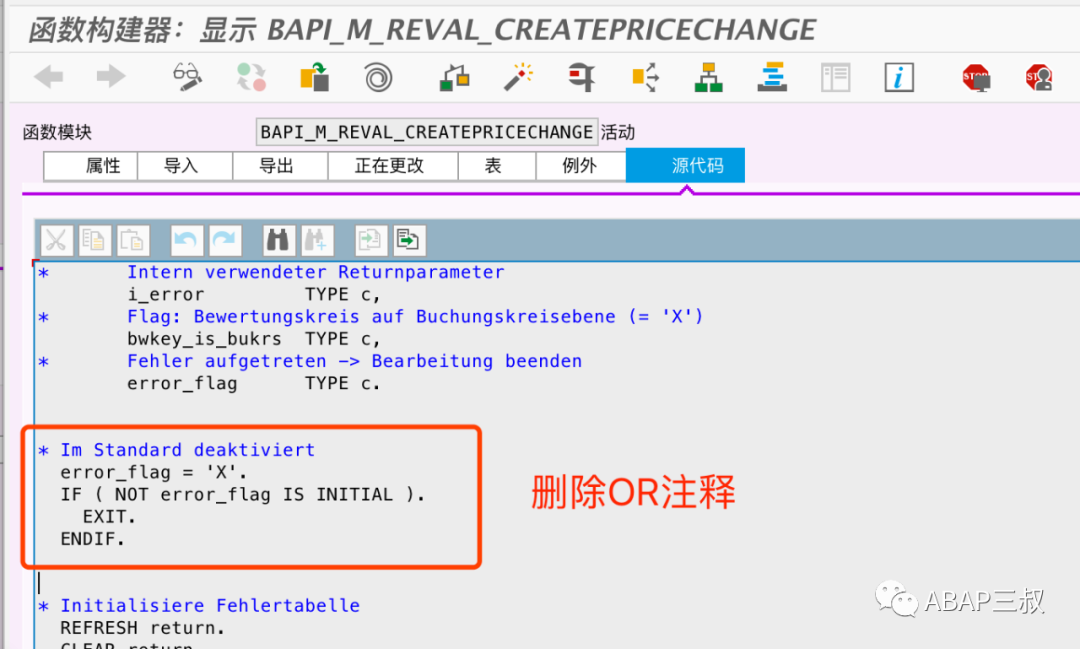Click the upload/import file icon
1080x649 pixels.
371,240
